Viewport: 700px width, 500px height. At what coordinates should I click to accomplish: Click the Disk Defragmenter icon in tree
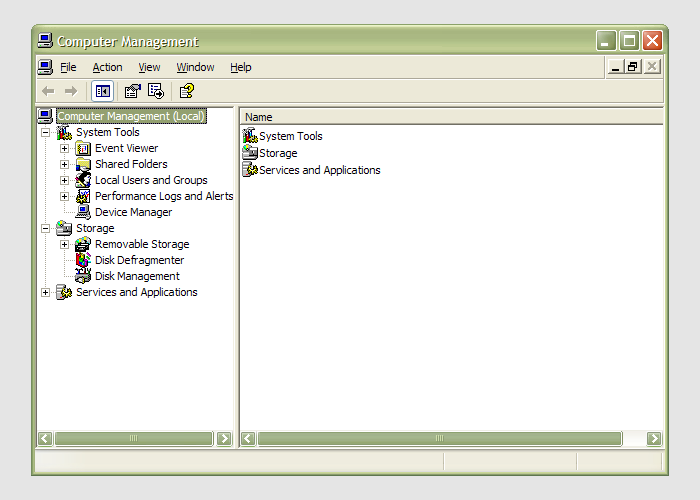83,260
